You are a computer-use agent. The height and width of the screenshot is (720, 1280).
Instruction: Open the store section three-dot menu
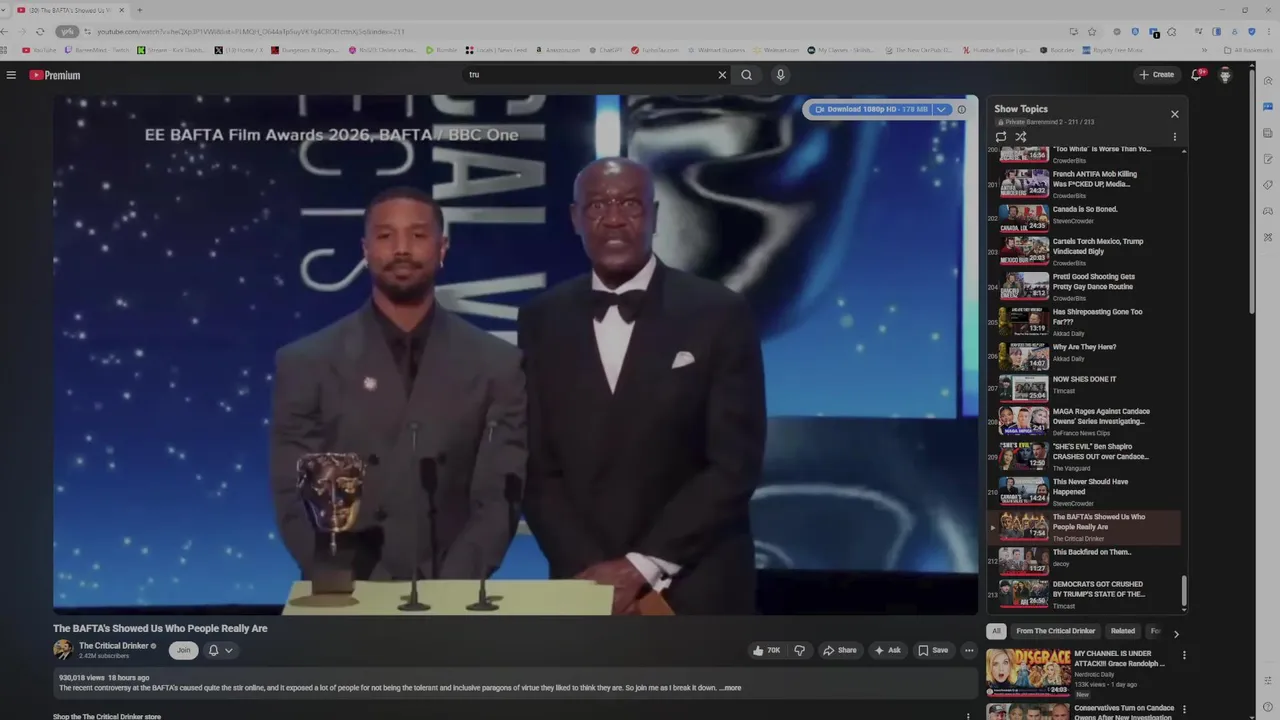(x=967, y=716)
